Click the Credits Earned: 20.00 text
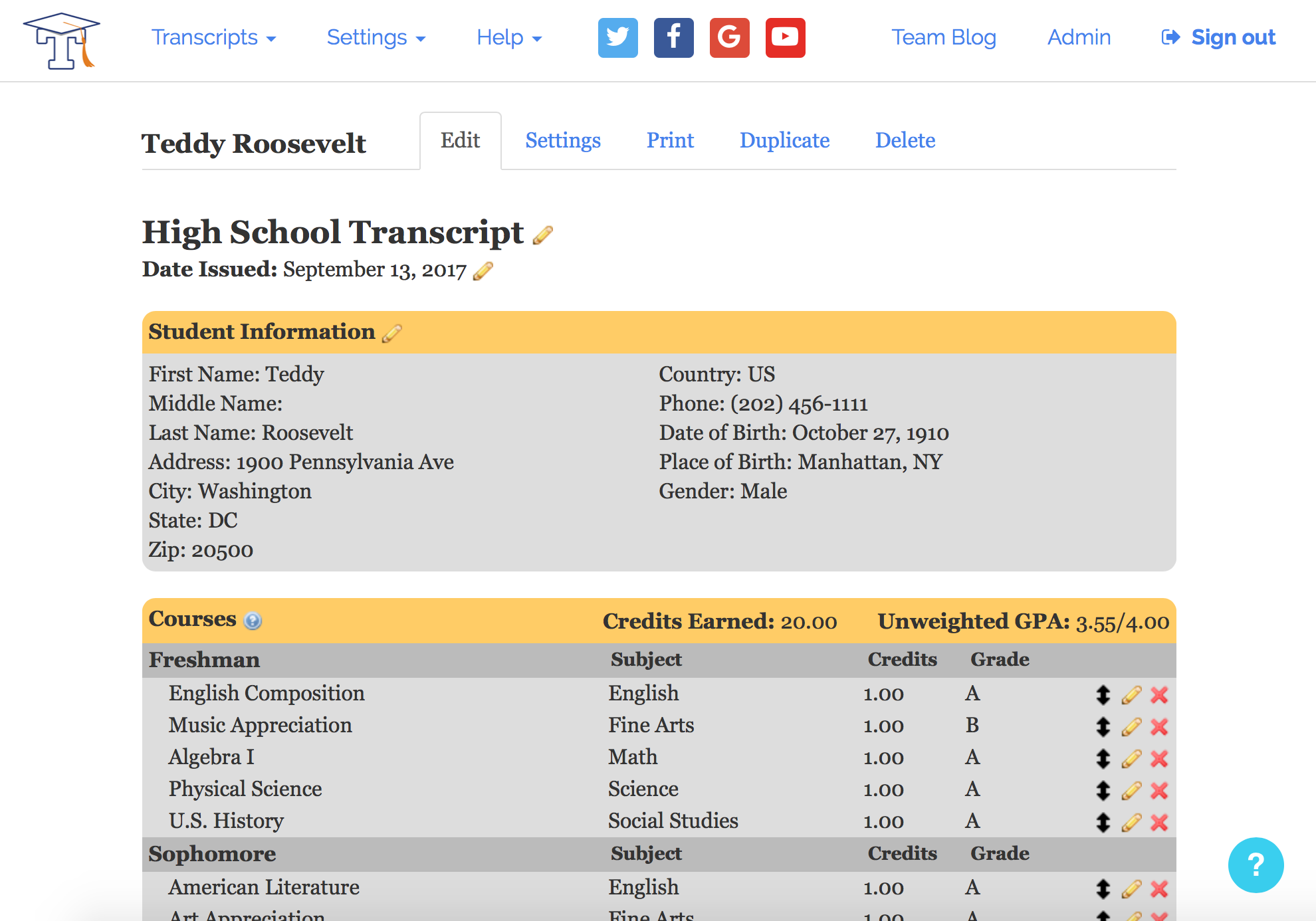This screenshot has width=1316, height=921. click(x=720, y=622)
